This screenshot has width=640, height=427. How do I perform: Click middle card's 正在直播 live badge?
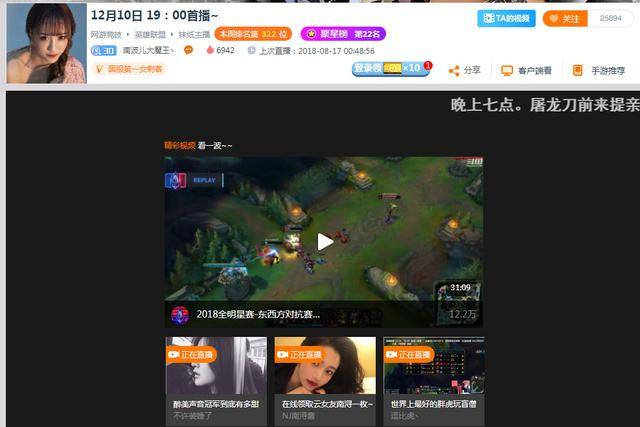point(300,354)
